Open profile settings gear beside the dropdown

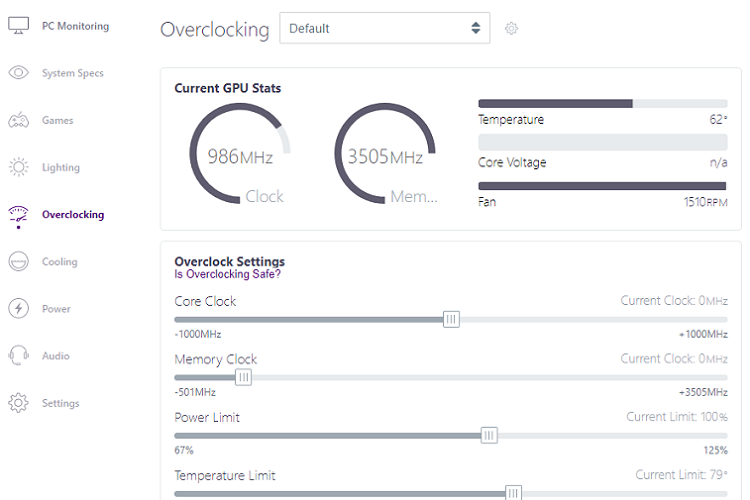[x=512, y=29]
